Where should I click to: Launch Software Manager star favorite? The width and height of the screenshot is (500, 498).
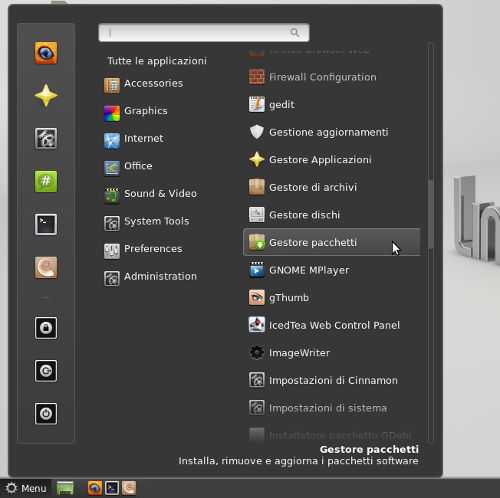[x=46, y=95]
